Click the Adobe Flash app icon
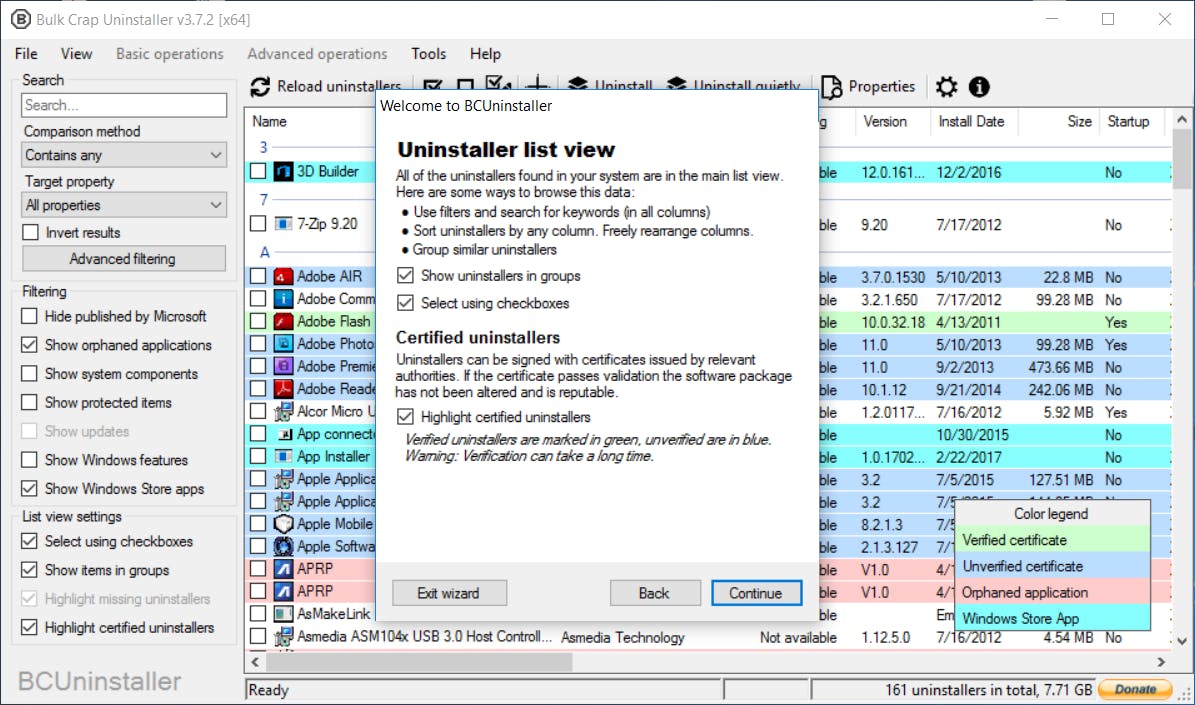 284,322
